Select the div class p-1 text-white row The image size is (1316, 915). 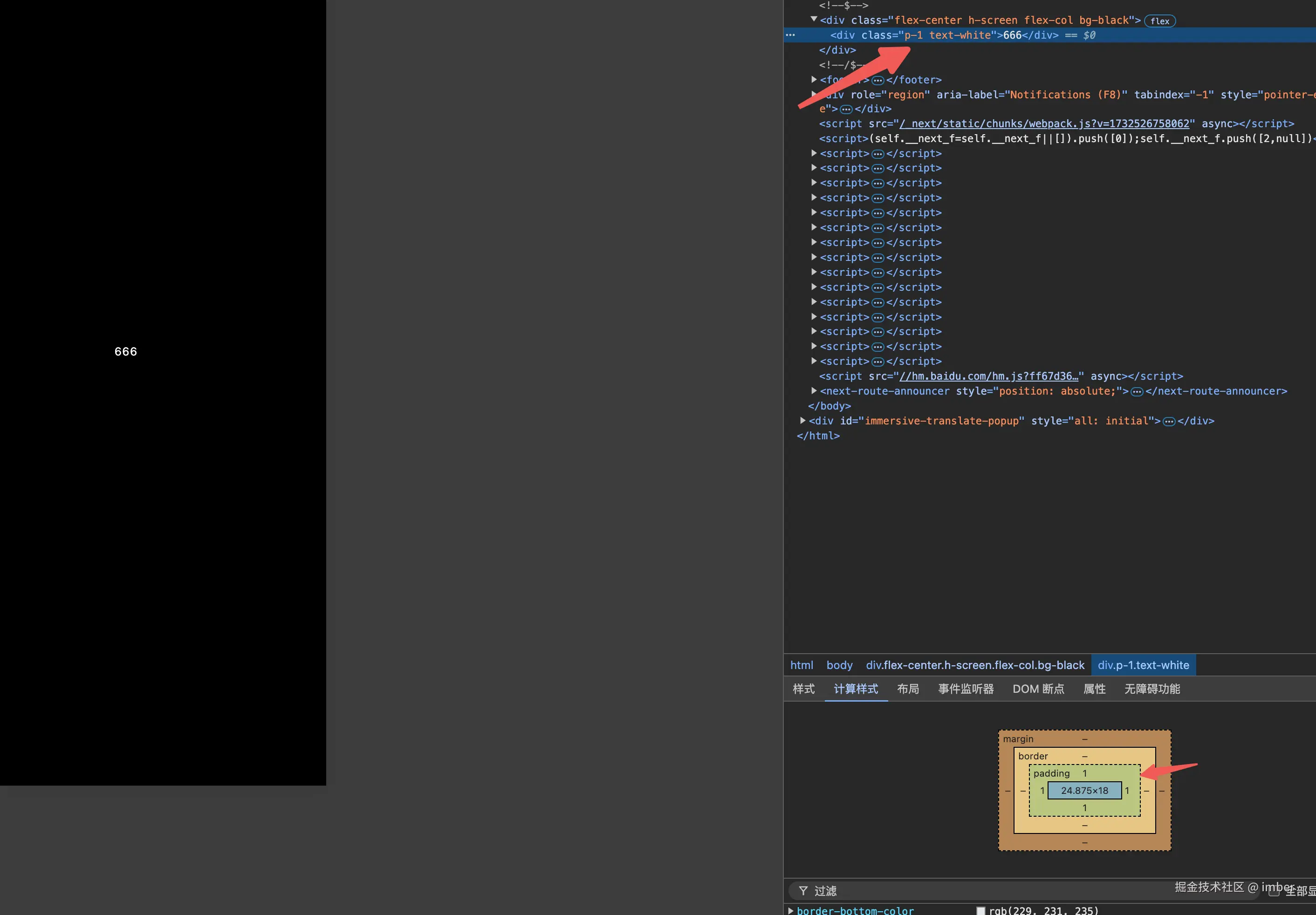tap(1050, 35)
